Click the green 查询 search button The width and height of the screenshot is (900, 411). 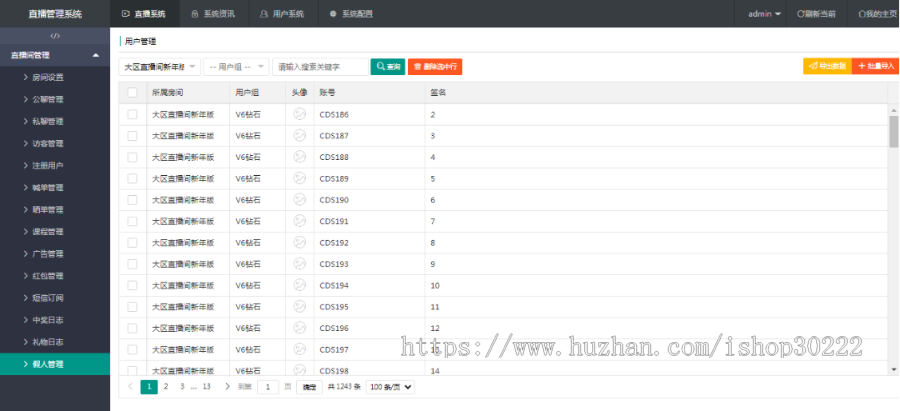(x=387, y=67)
